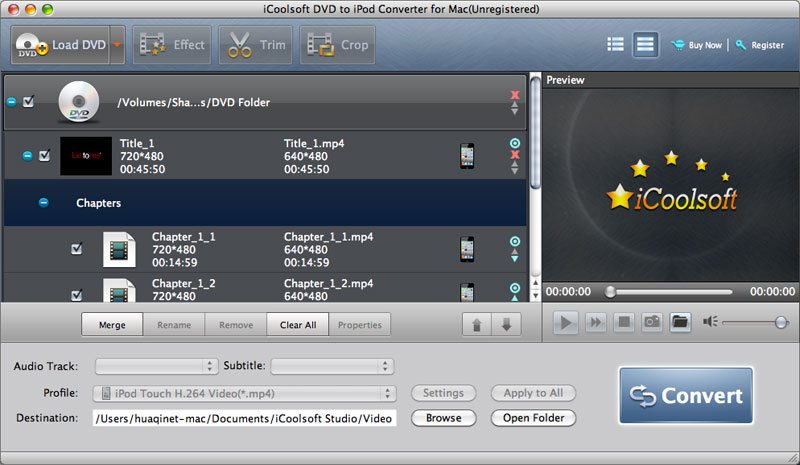Move the selected item up with the arrow

[477, 325]
